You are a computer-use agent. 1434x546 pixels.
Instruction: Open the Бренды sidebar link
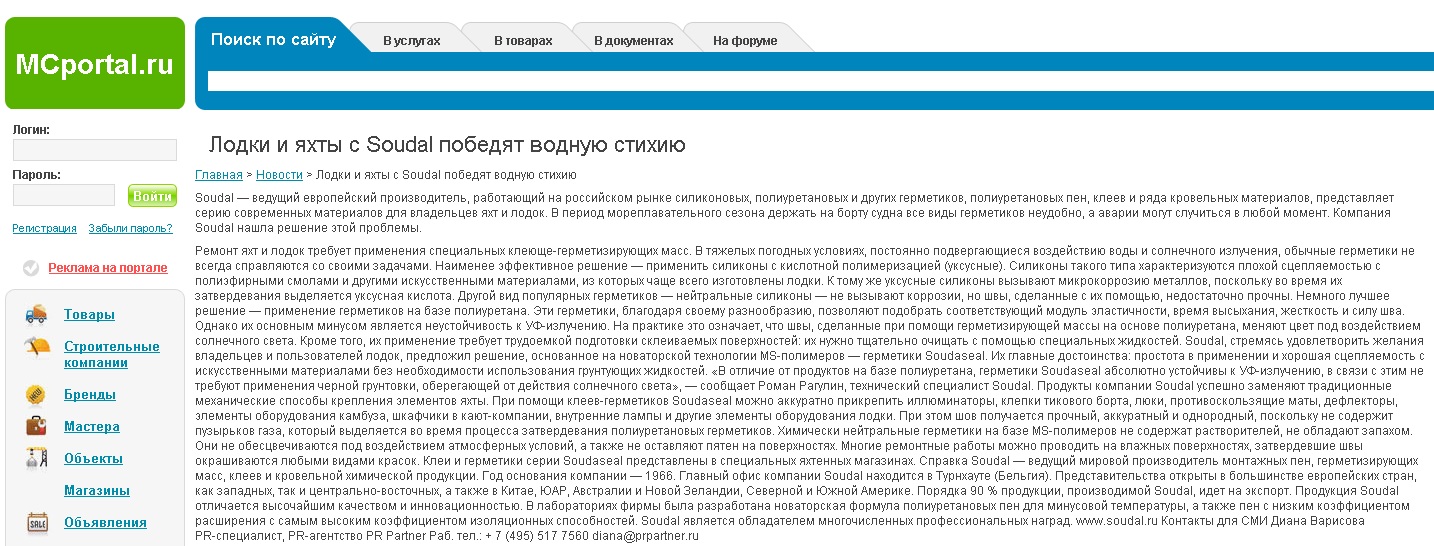pyautogui.click(x=90, y=394)
